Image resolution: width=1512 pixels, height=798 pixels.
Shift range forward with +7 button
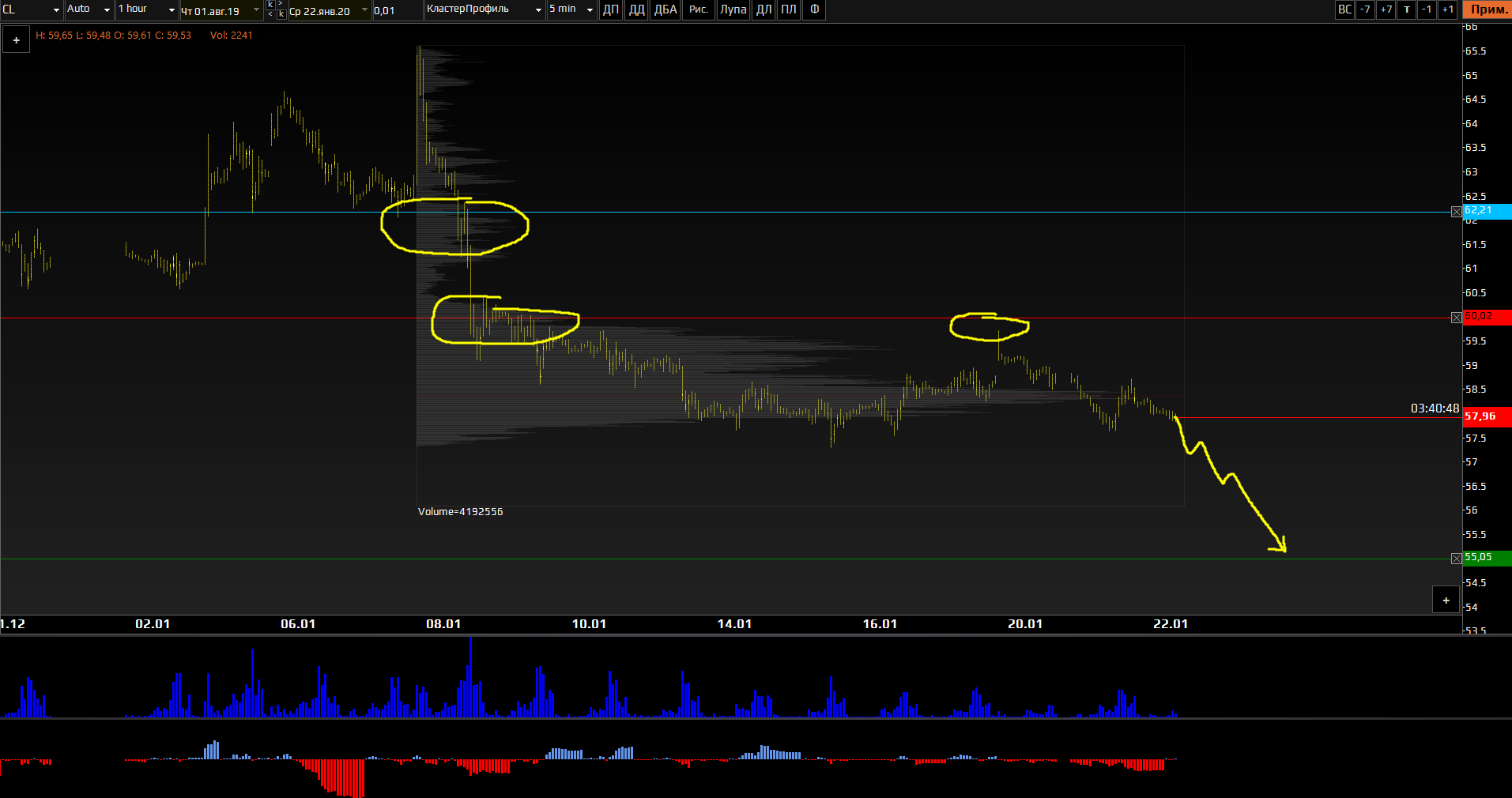click(x=1386, y=9)
